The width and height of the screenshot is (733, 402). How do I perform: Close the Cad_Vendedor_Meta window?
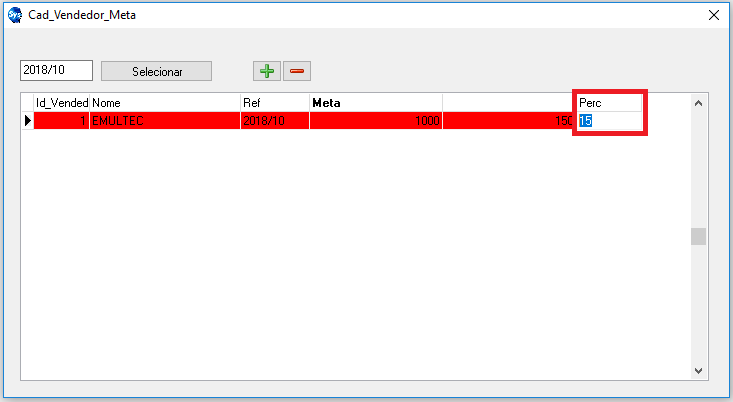714,15
